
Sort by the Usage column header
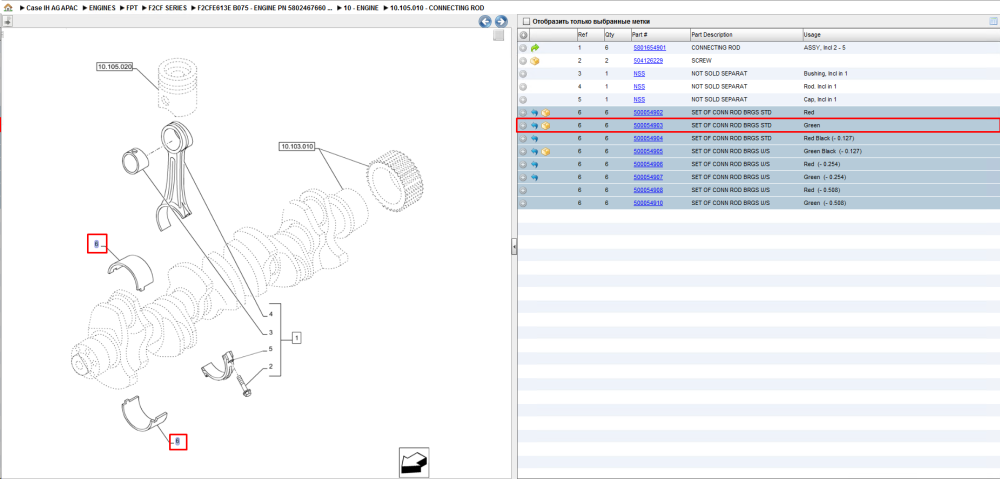(x=901, y=34)
